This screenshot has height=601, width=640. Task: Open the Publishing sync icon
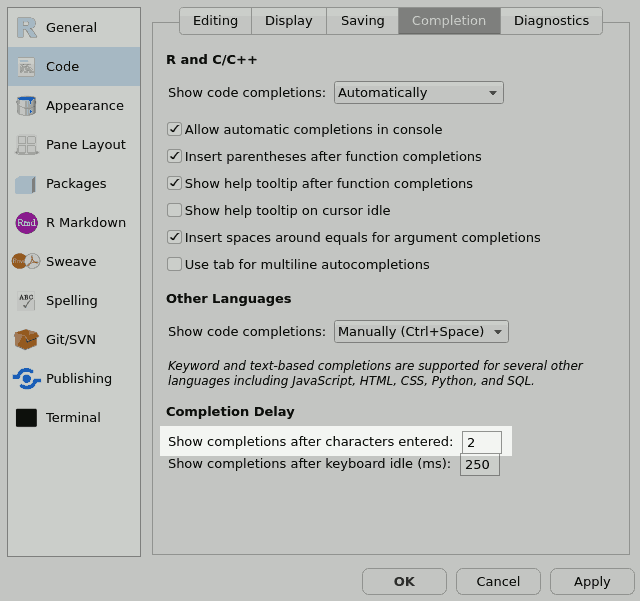pos(26,379)
